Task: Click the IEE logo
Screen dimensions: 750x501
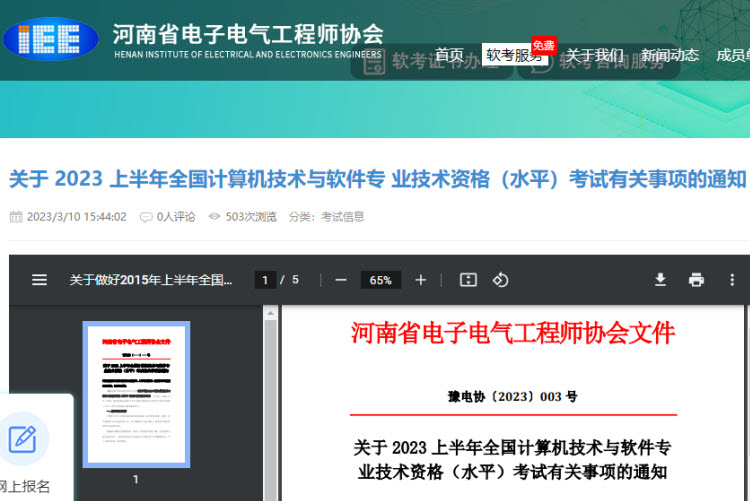Action: pos(51,39)
